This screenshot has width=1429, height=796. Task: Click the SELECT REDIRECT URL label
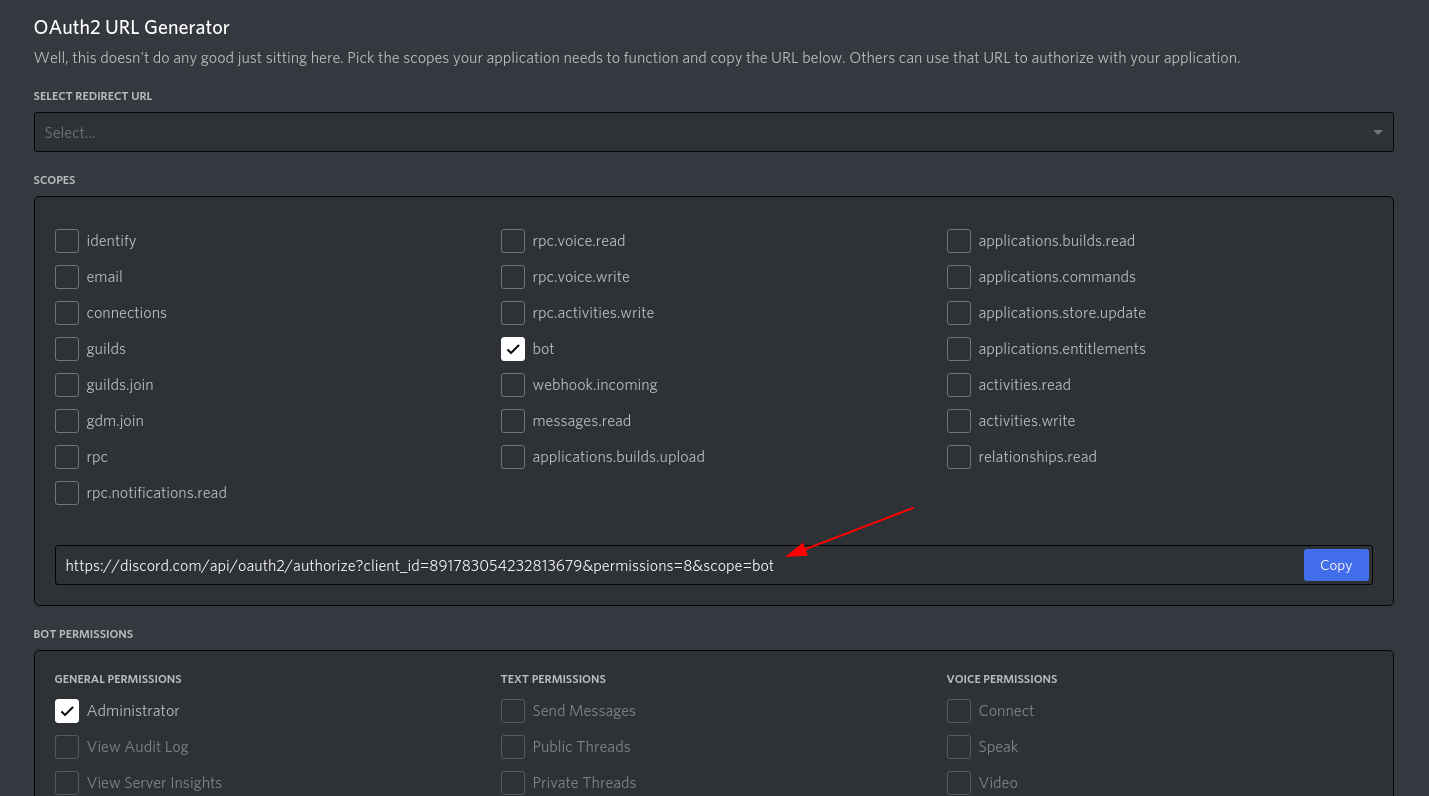(93, 96)
